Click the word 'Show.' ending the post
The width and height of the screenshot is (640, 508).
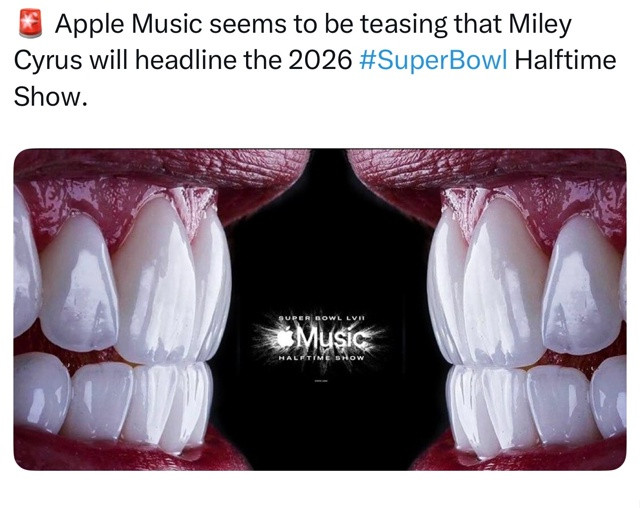51,97
